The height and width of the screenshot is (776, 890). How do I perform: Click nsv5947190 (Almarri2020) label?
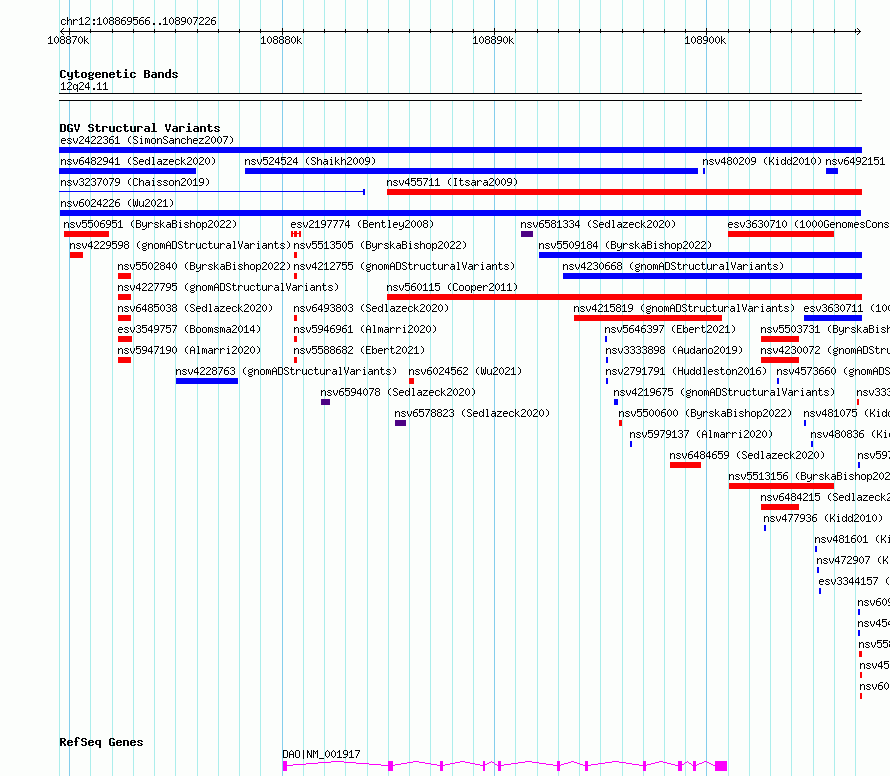[189, 350]
